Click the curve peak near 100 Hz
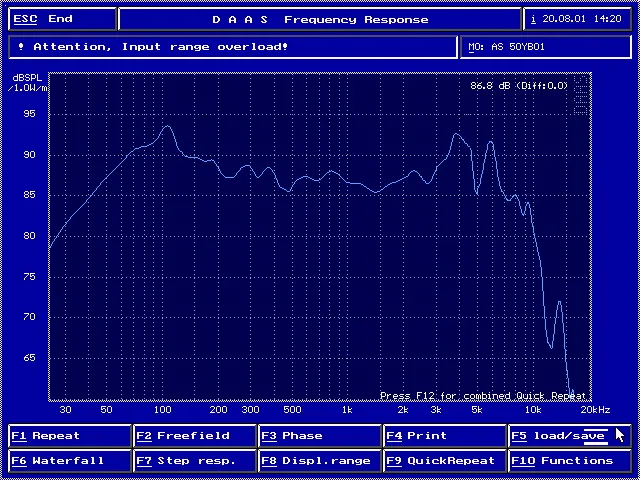This screenshot has height=480, width=640. click(167, 126)
